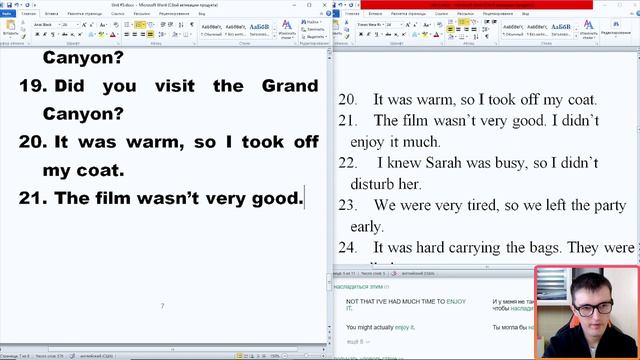Toggle Superscript in left Word window
Image resolution: width=640 pixels, height=360 pixels.
point(80,34)
